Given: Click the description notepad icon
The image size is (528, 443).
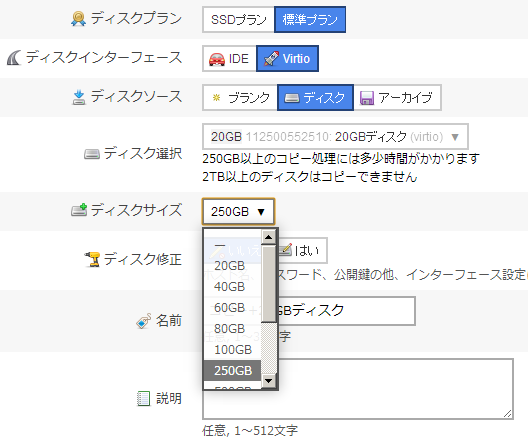Looking at the screenshot, I should tap(143, 399).
